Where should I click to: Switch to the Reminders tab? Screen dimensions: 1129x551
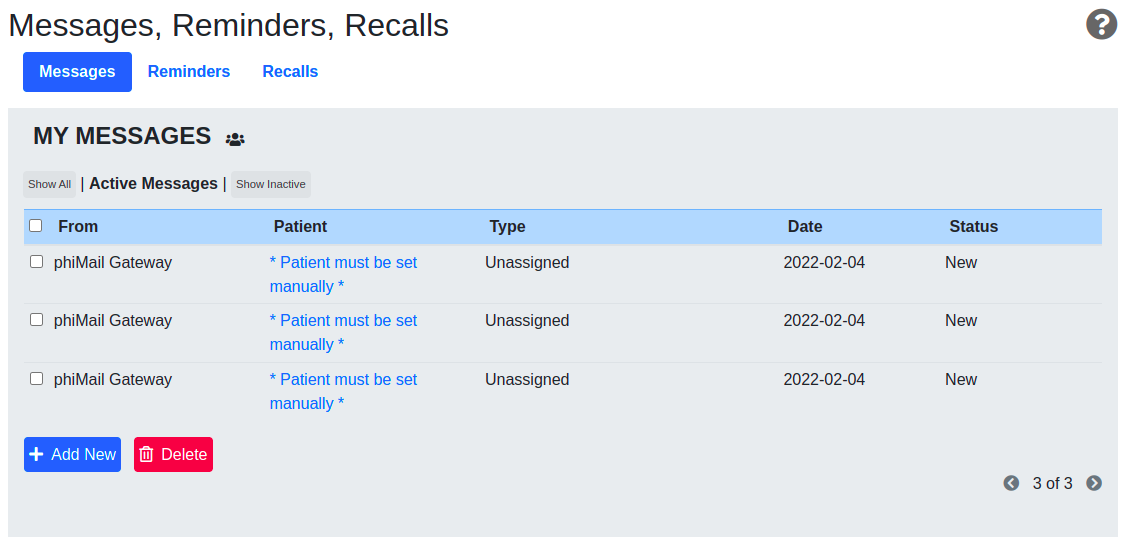coord(189,72)
